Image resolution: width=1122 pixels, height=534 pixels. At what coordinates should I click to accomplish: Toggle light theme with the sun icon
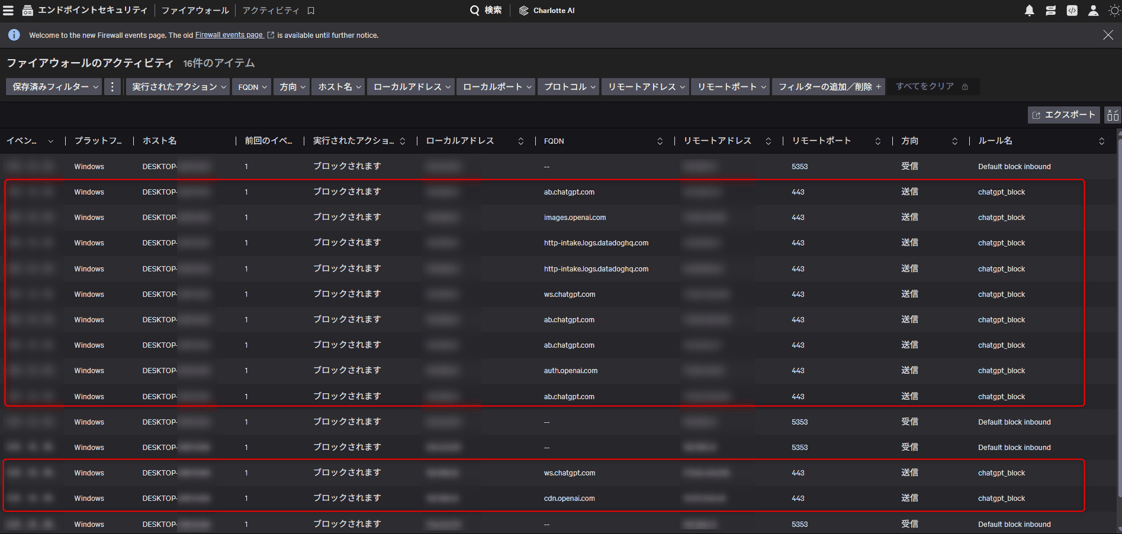point(1113,11)
